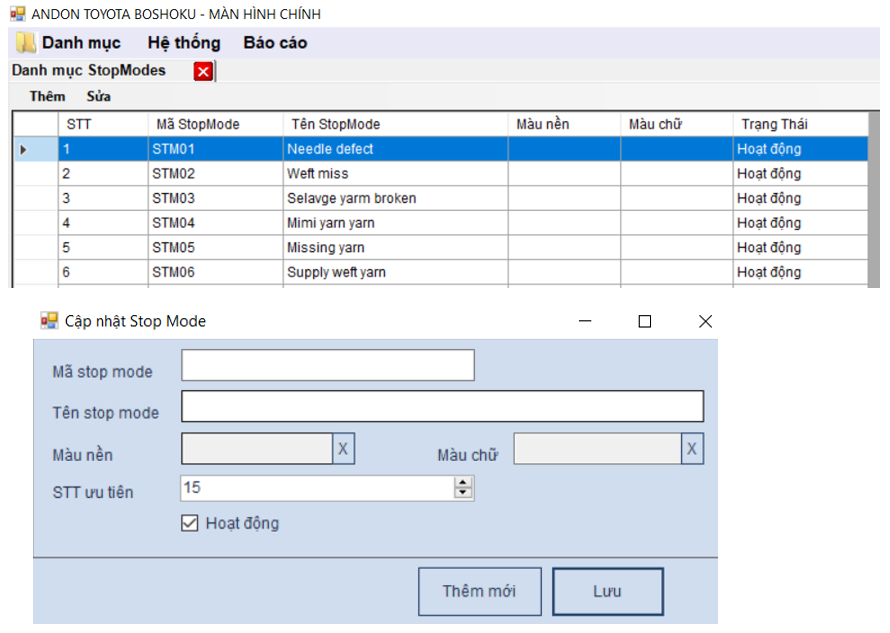Open the Màu chữ color picker box
This screenshot has width=890, height=633.
click(597, 449)
